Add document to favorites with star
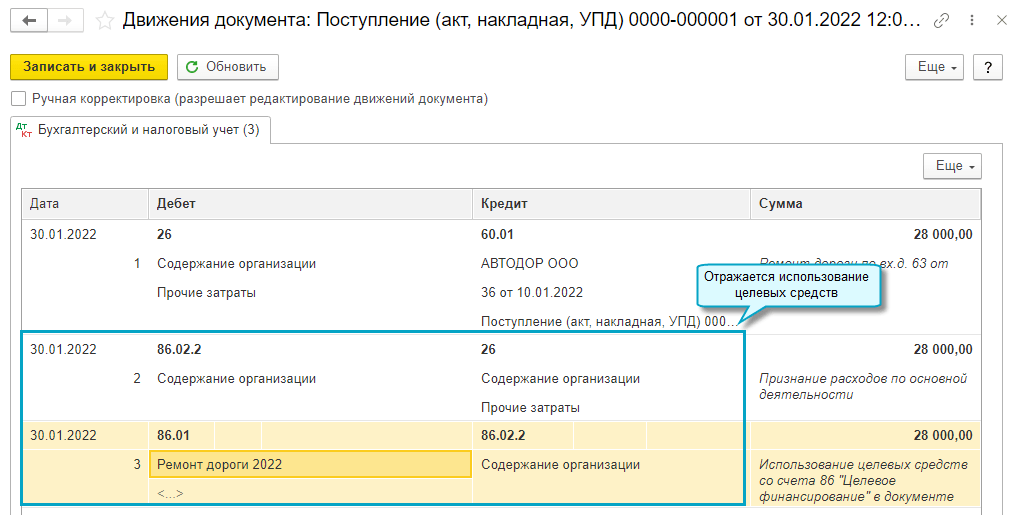Viewport: 1021px width, 515px height. point(104,20)
